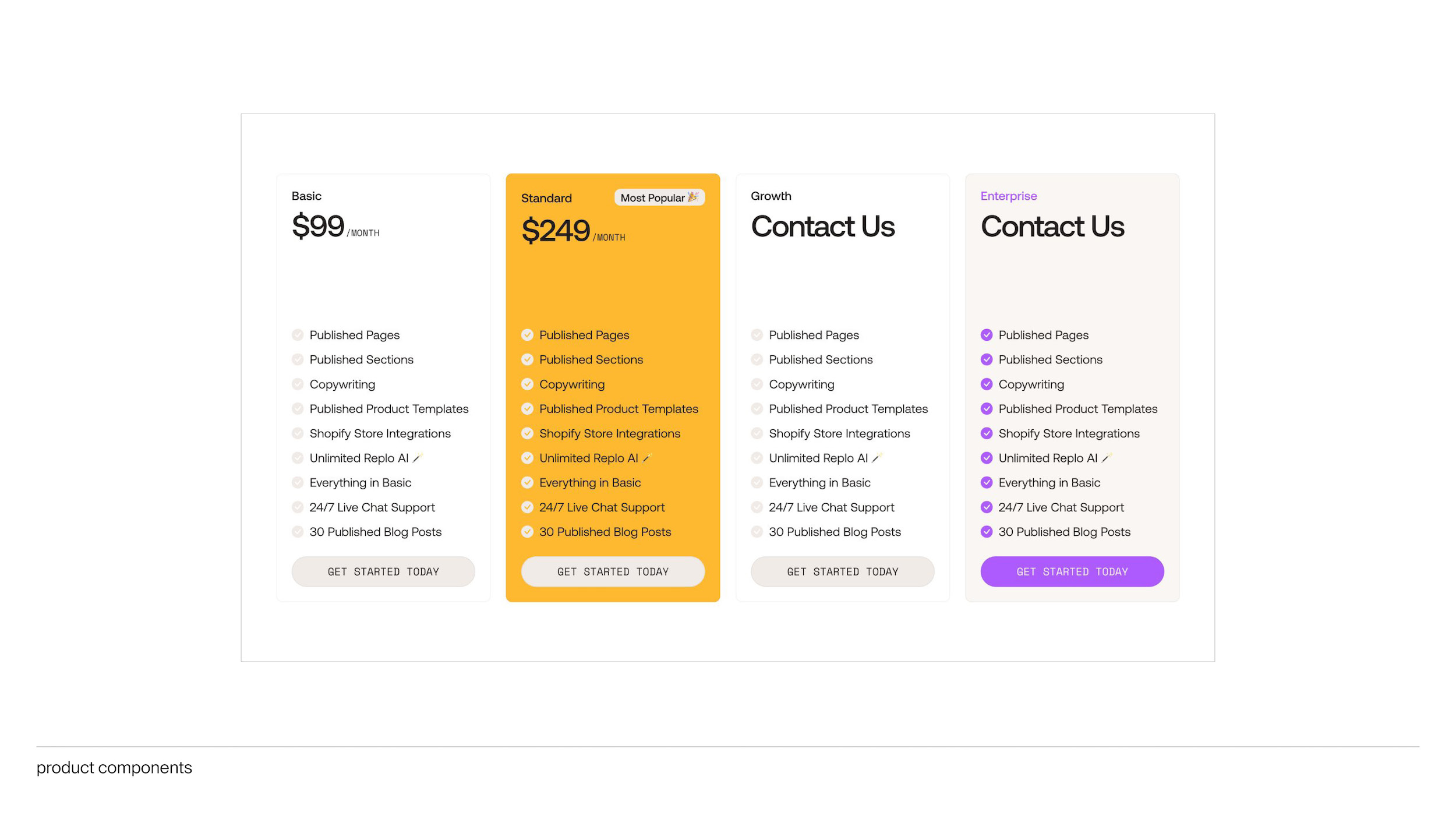The image size is (1456, 819).
Task: Click Unlimited Replo AI text in Basic
Action: (359, 458)
